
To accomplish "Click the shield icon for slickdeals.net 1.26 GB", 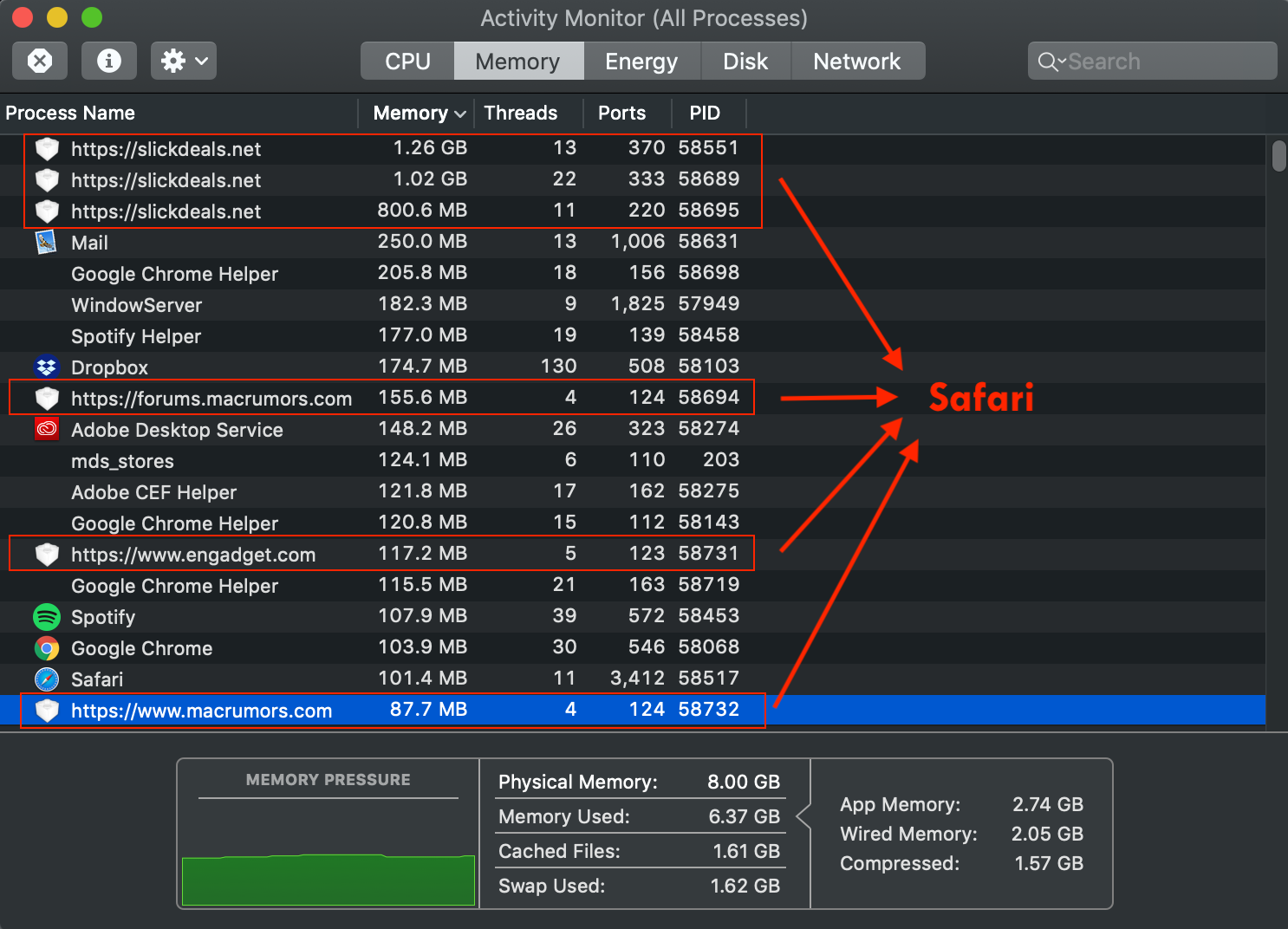I will coord(47,149).
